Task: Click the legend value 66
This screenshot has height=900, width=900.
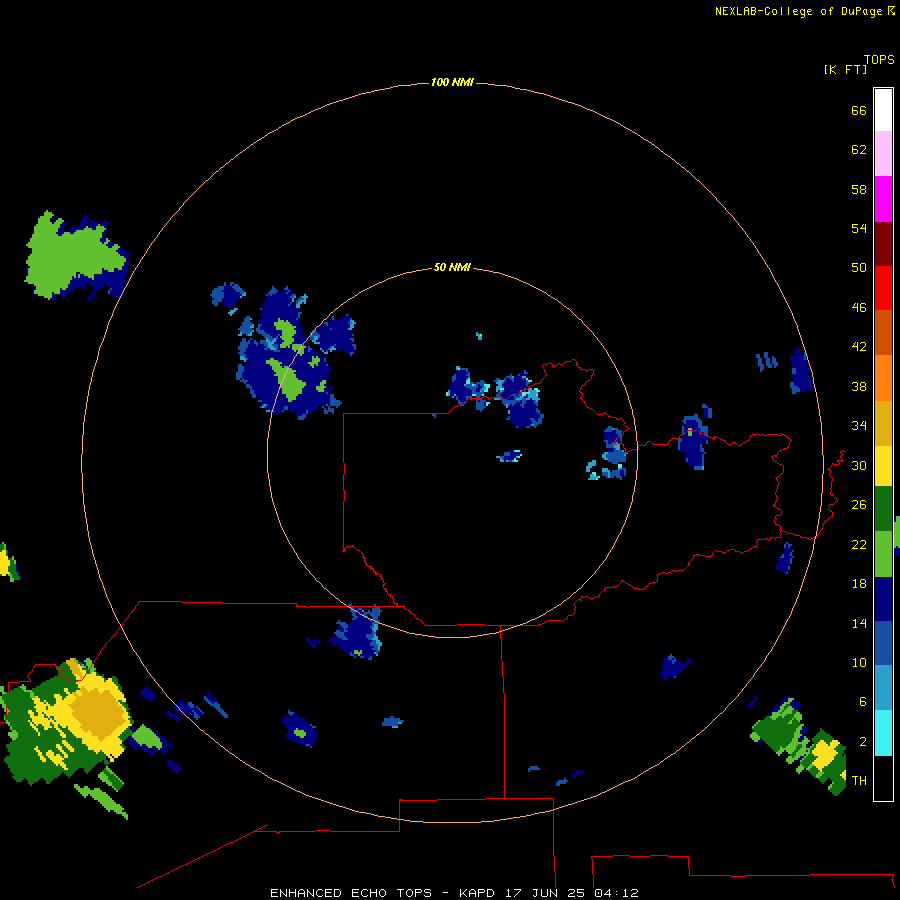Action: (859, 111)
